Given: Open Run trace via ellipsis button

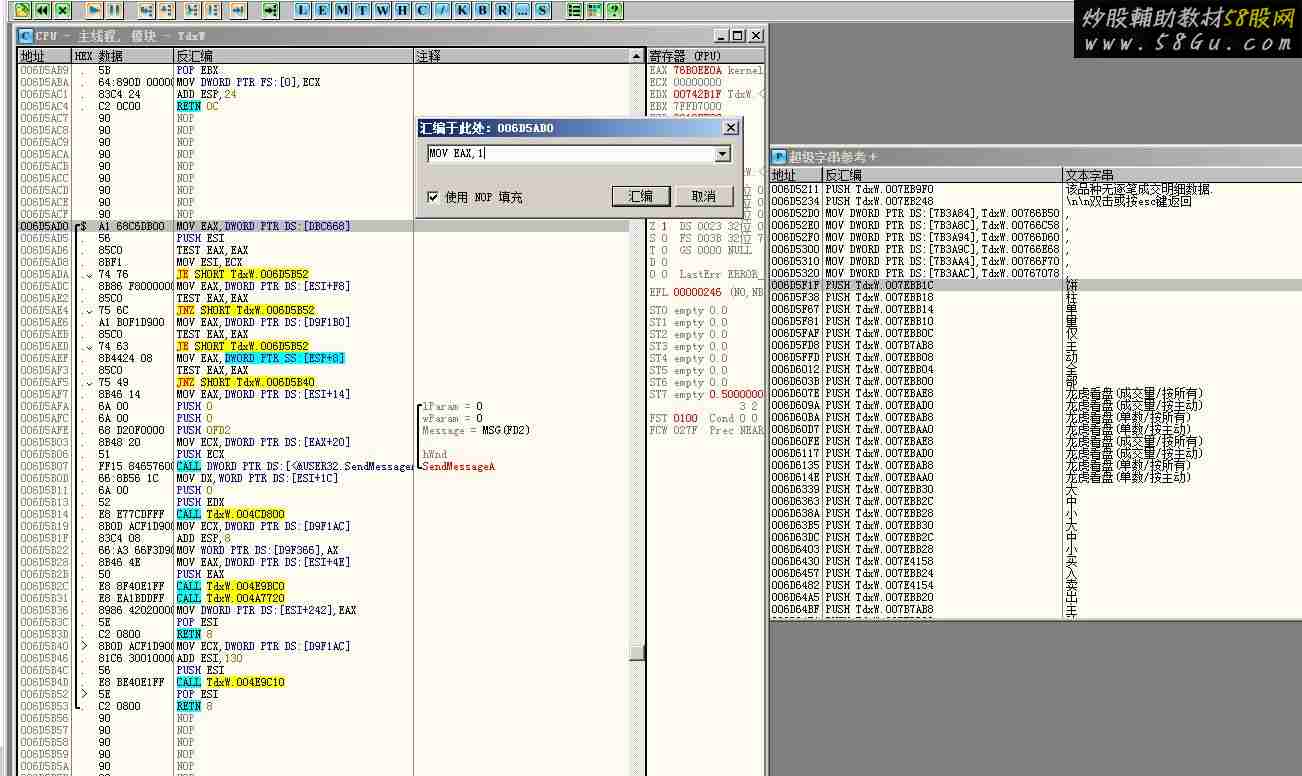Looking at the screenshot, I should point(521,10).
